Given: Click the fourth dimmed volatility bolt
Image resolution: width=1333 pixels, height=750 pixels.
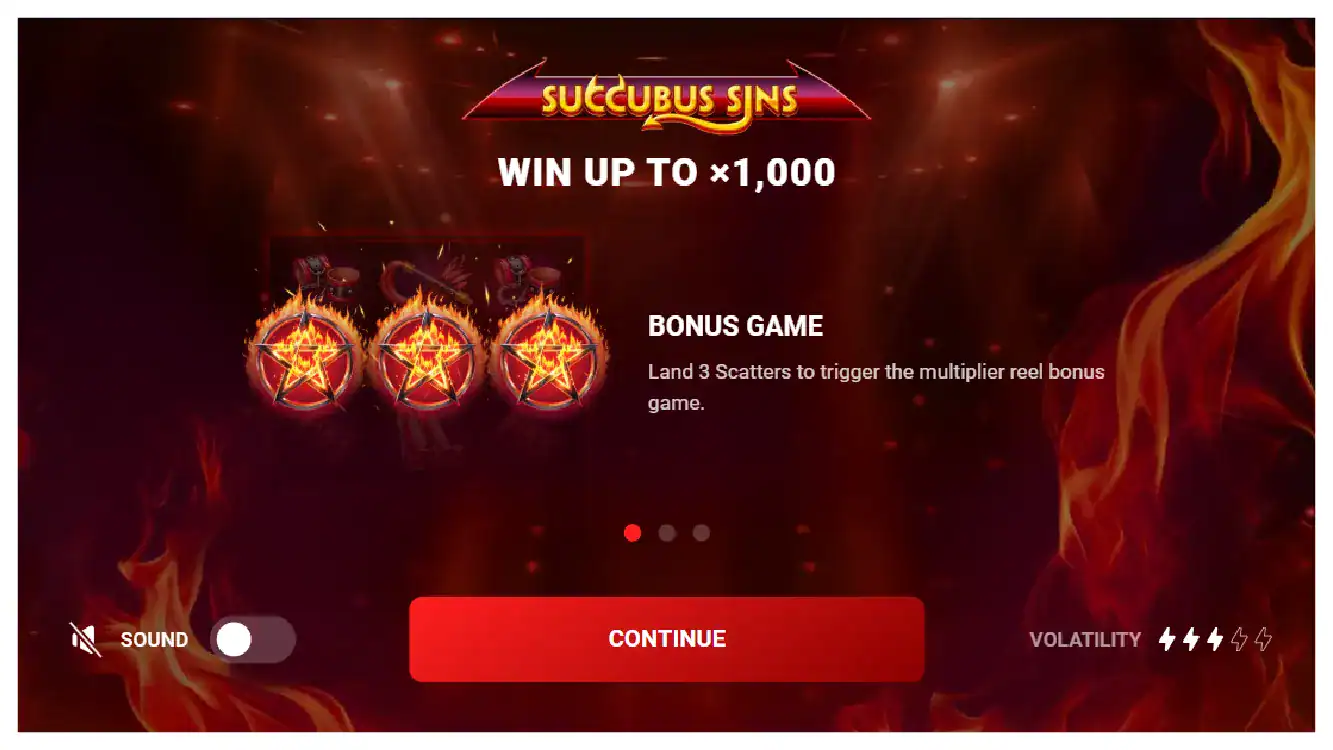Looking at the screenshot, I should coord(1239,639).
